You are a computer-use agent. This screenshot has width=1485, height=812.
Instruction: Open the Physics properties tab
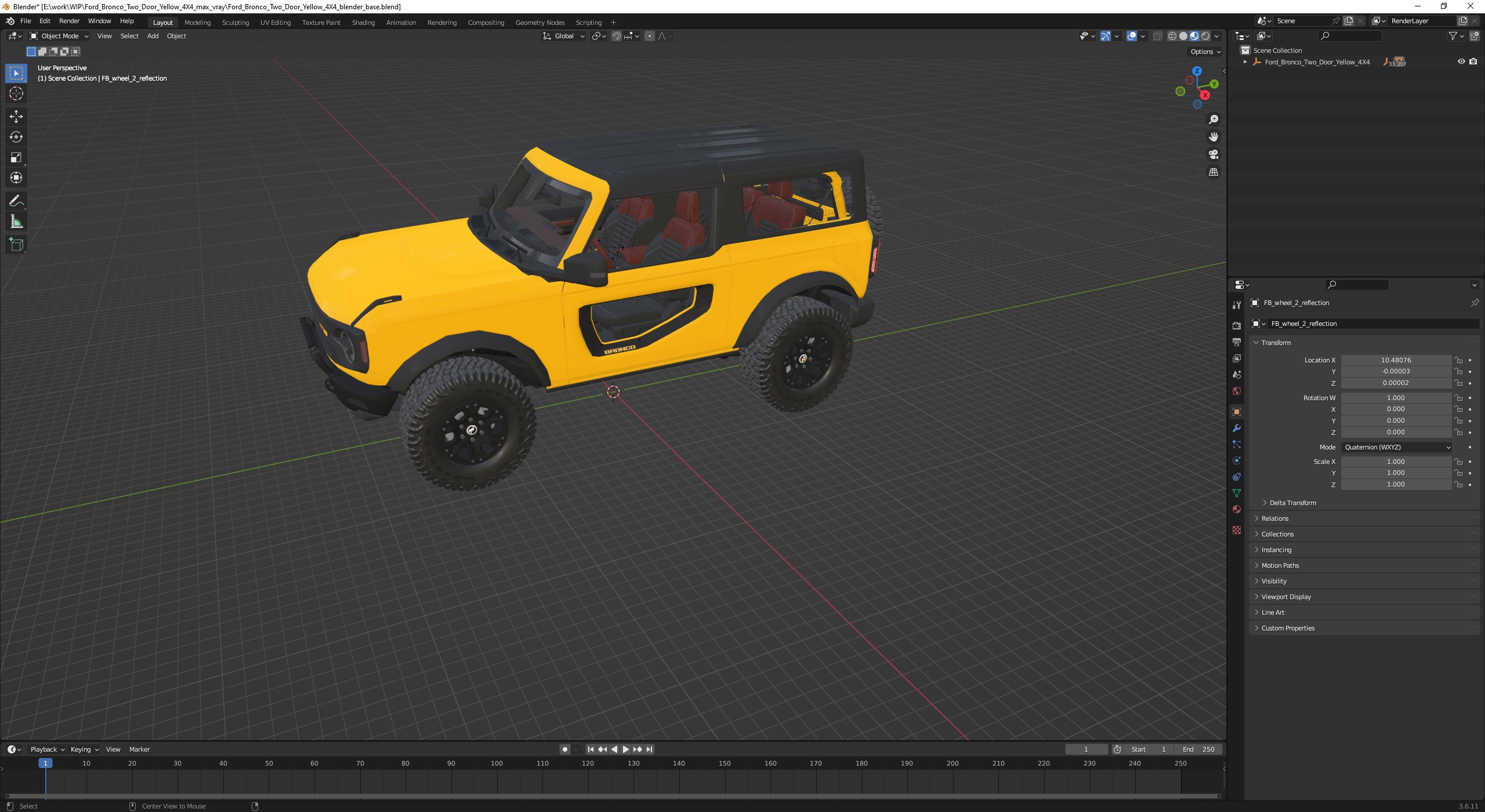point(1236,461)
